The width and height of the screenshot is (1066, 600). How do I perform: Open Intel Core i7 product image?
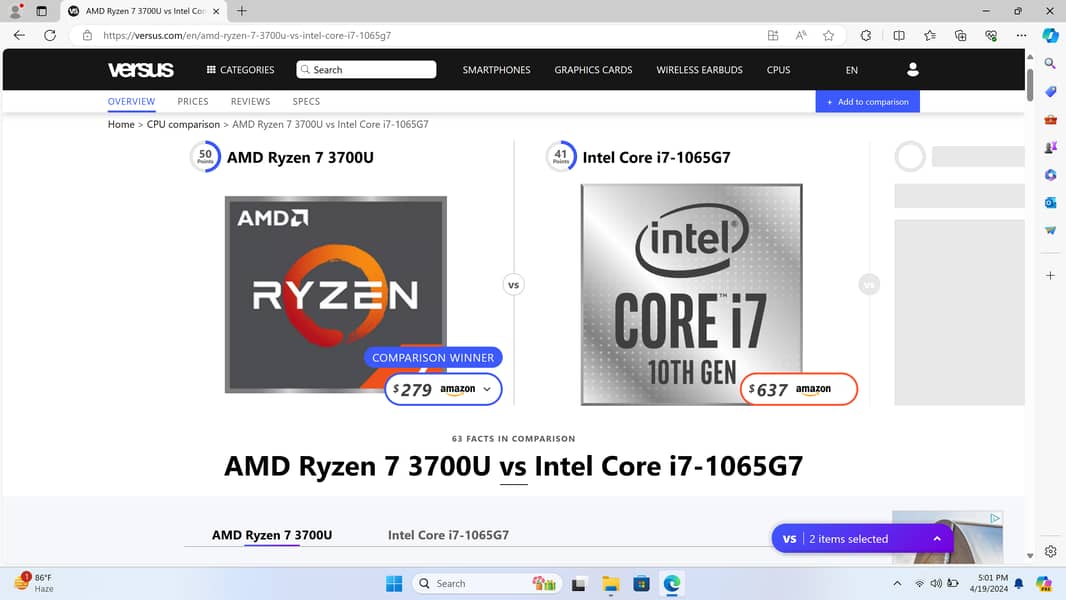pyautogui.click(x=691, y=294)
